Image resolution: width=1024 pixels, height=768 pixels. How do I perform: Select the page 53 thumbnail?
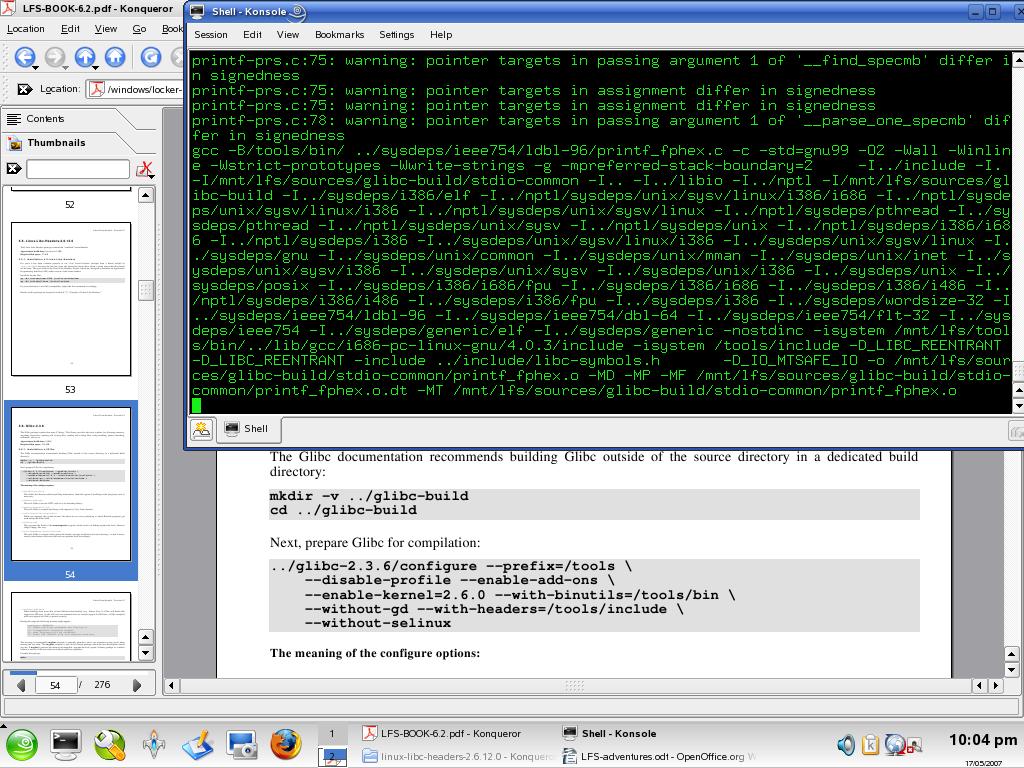point(70,298)
